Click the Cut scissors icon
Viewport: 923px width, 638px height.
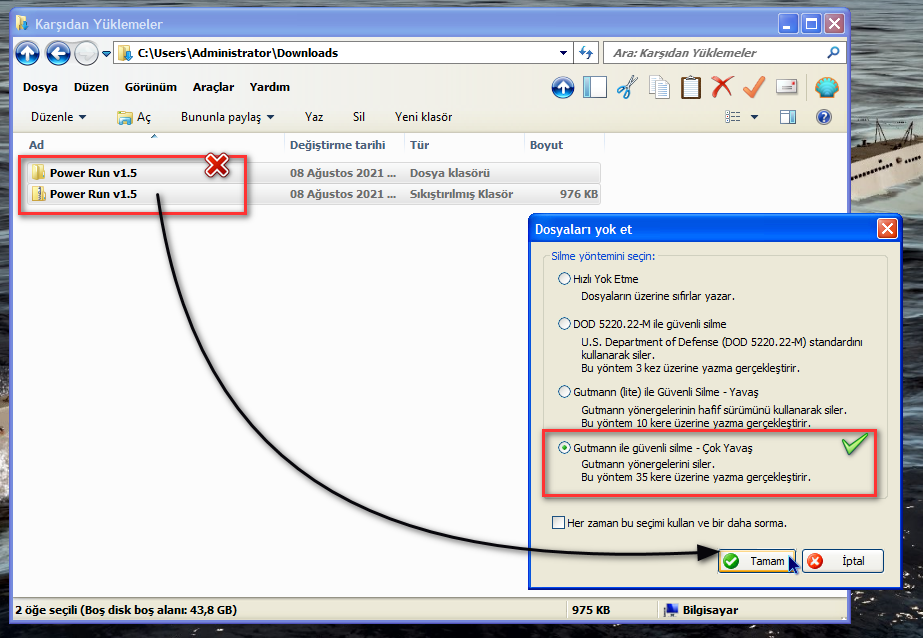627,87
